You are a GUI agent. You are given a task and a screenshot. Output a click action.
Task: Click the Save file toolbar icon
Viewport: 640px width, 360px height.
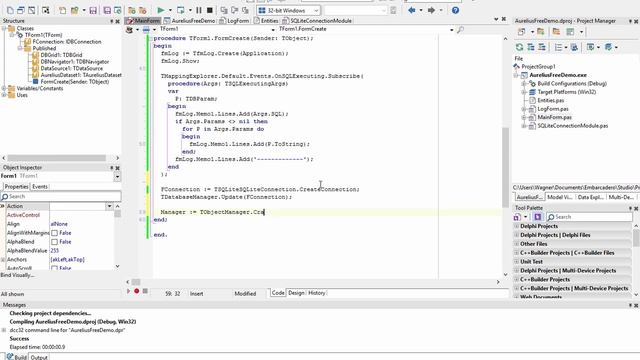(93, 10)
